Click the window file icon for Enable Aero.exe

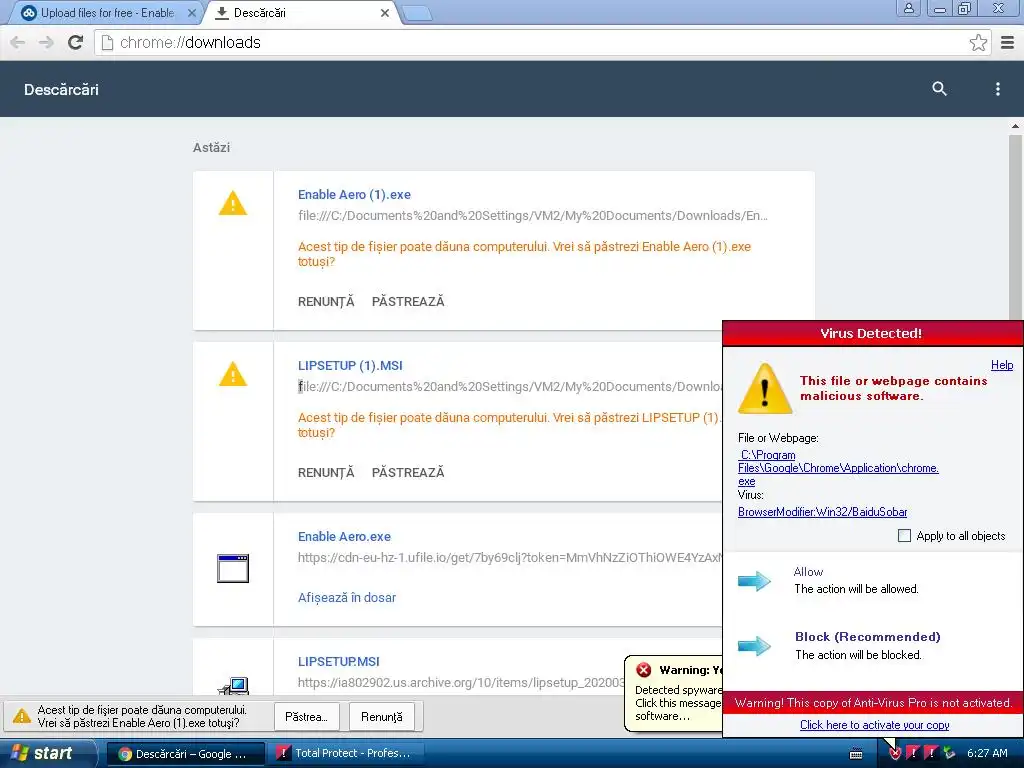click(x=233, y=568)
